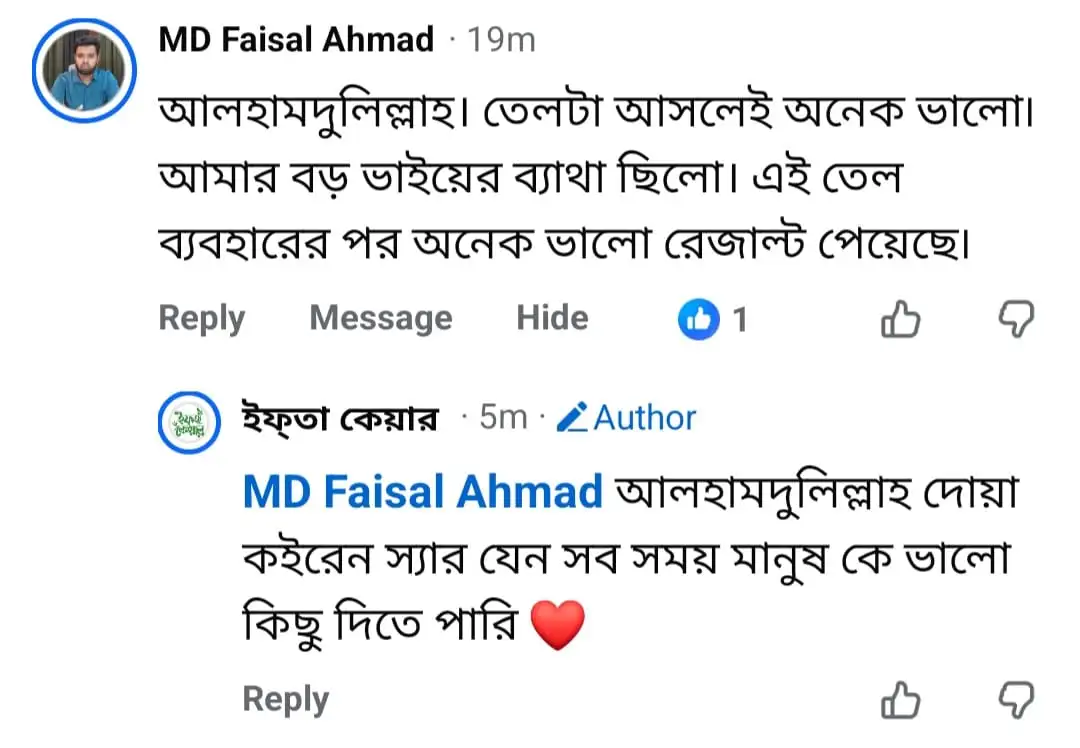Open the ইফতা কেয়ার page name

[x=340, y=418]
